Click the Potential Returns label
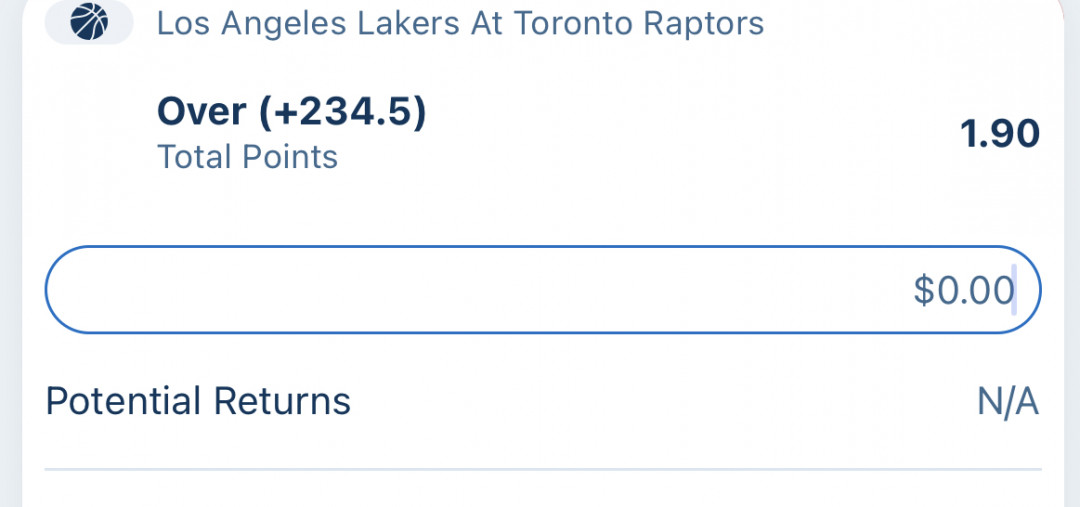Image resolution: width=1080 pixels, height=507 pixels. coord(198,401)
